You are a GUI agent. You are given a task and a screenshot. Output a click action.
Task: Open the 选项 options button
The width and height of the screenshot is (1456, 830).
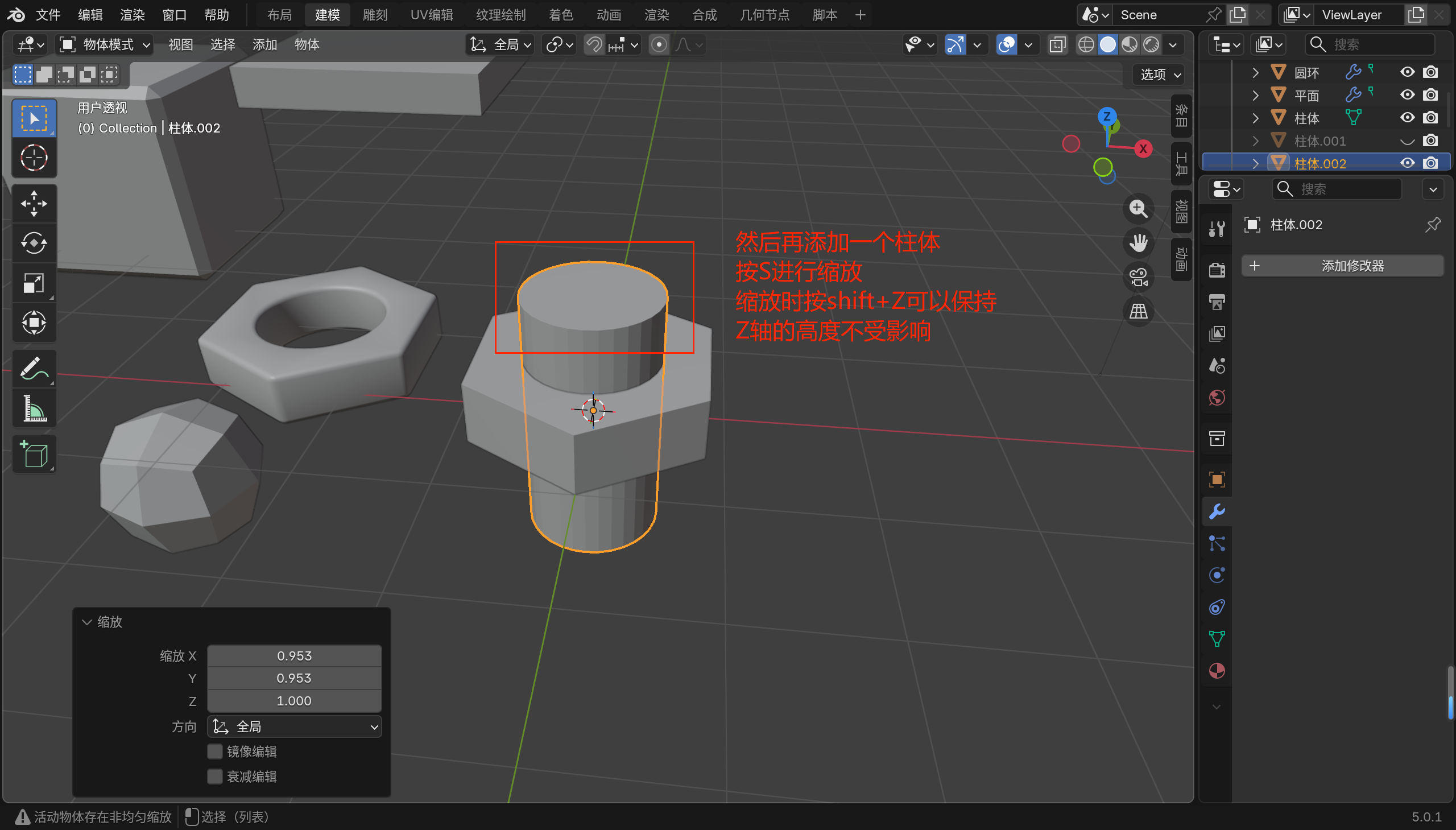click(x=1160, y=75)
